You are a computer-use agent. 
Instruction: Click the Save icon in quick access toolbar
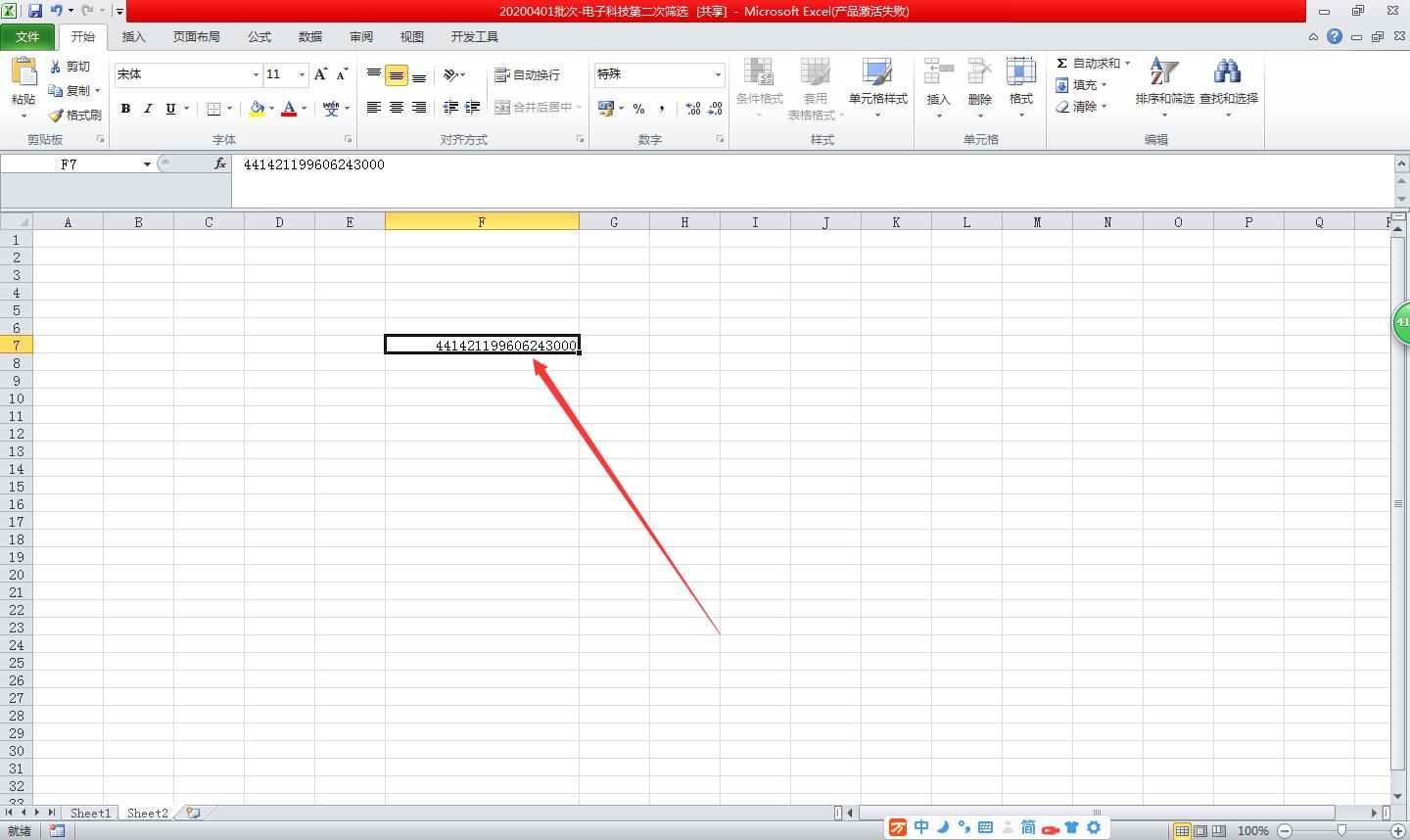[35, 11]
